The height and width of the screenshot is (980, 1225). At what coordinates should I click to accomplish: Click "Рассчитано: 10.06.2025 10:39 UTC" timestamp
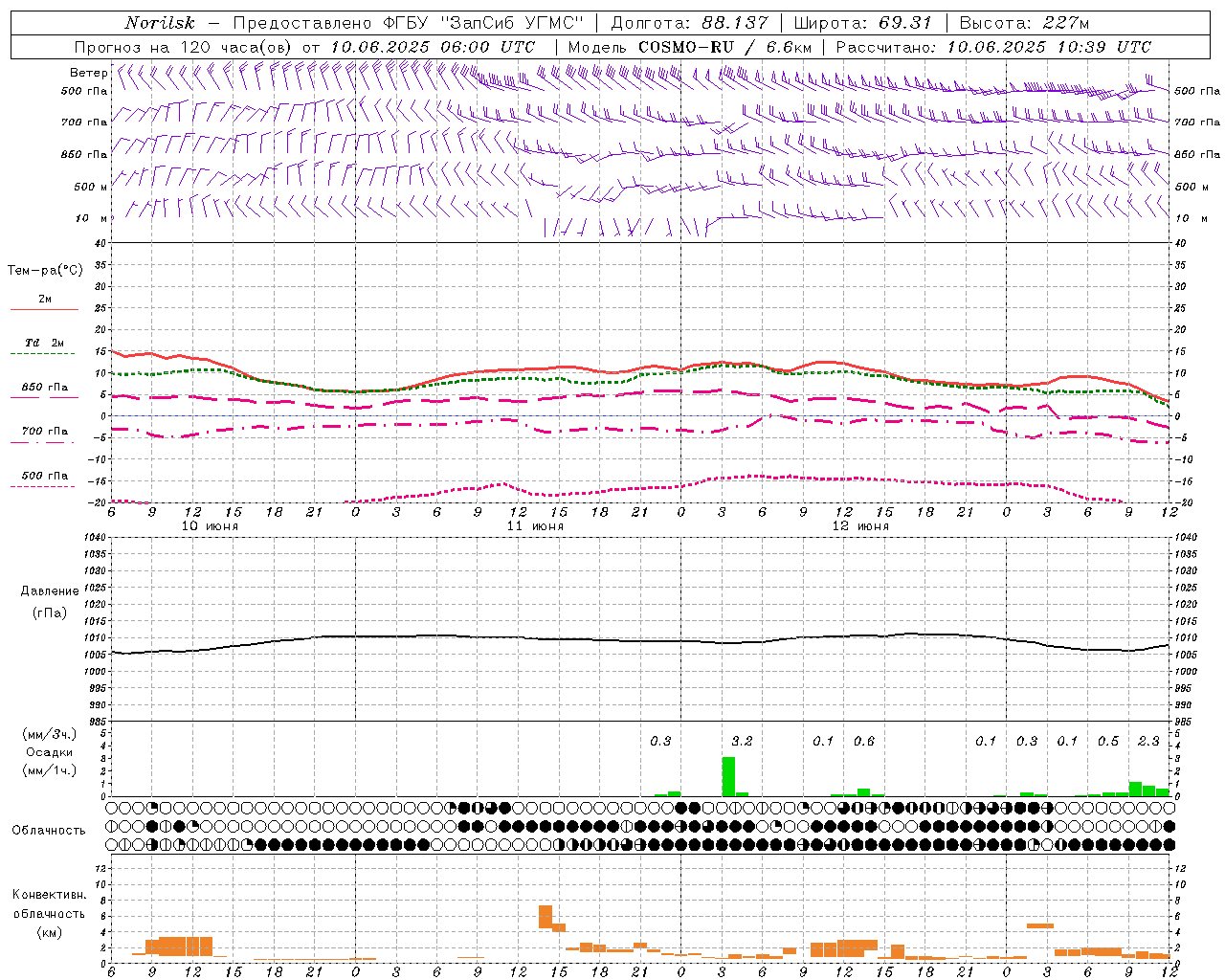(993, 47)
